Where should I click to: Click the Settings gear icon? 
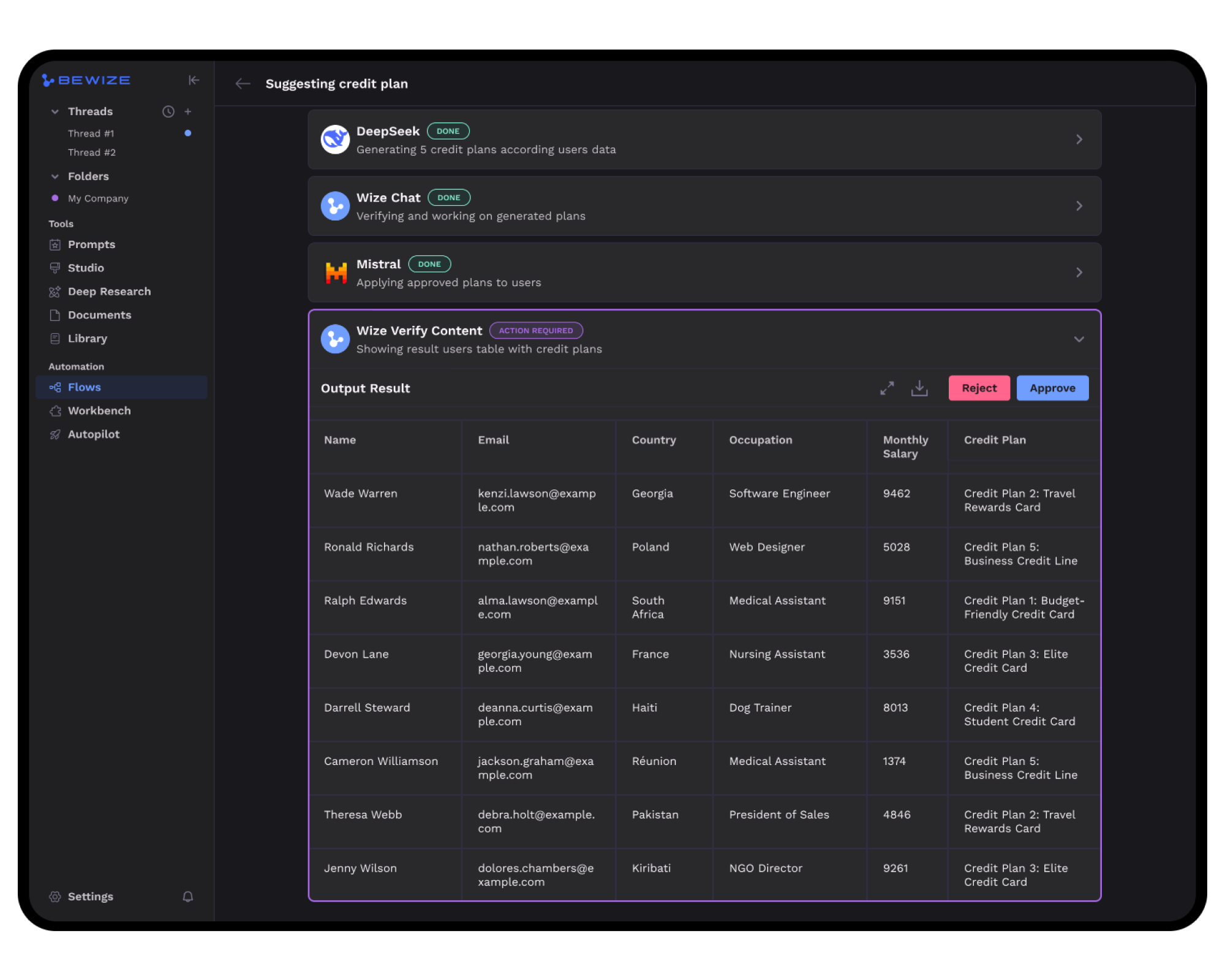[x=55, y=897]
